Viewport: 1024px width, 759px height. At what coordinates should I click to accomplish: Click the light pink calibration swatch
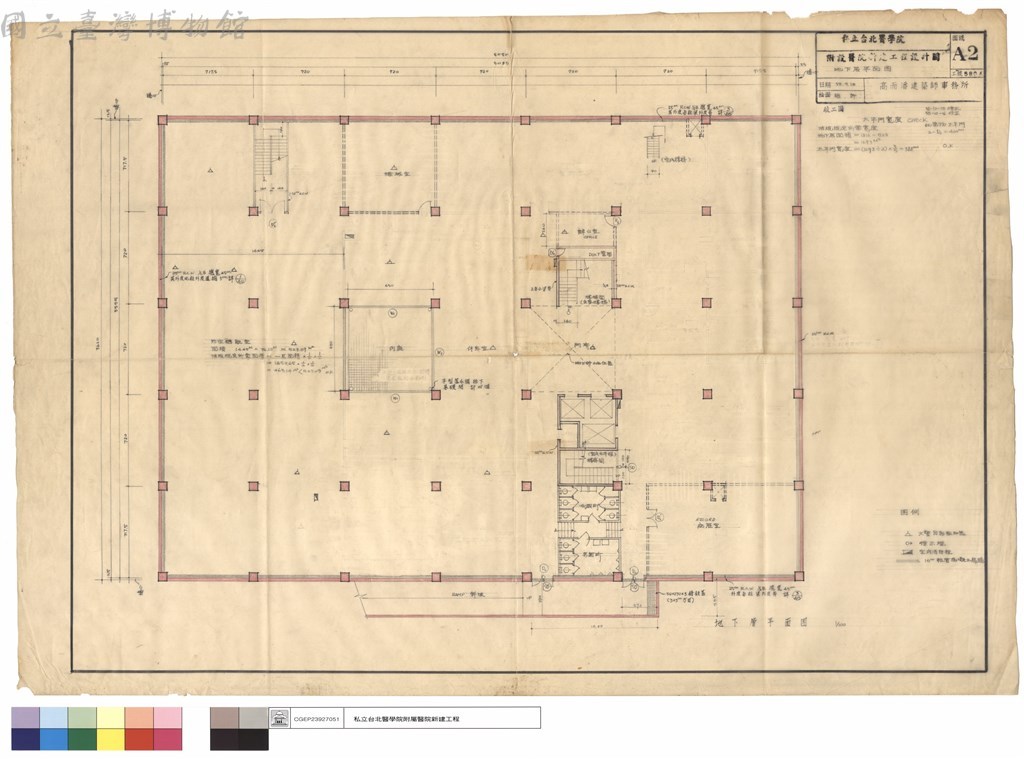coord(168,718)
